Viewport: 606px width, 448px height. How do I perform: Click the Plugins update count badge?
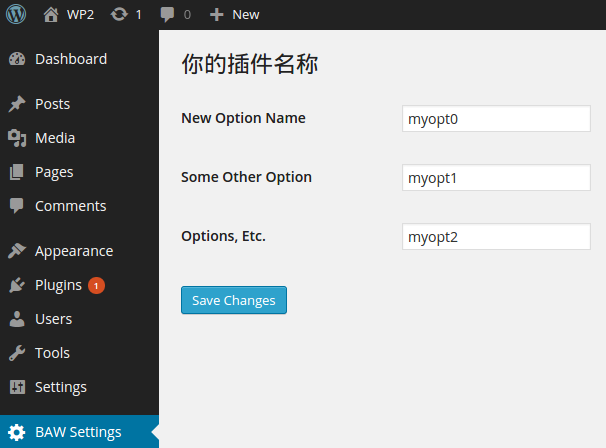[96, 285]
